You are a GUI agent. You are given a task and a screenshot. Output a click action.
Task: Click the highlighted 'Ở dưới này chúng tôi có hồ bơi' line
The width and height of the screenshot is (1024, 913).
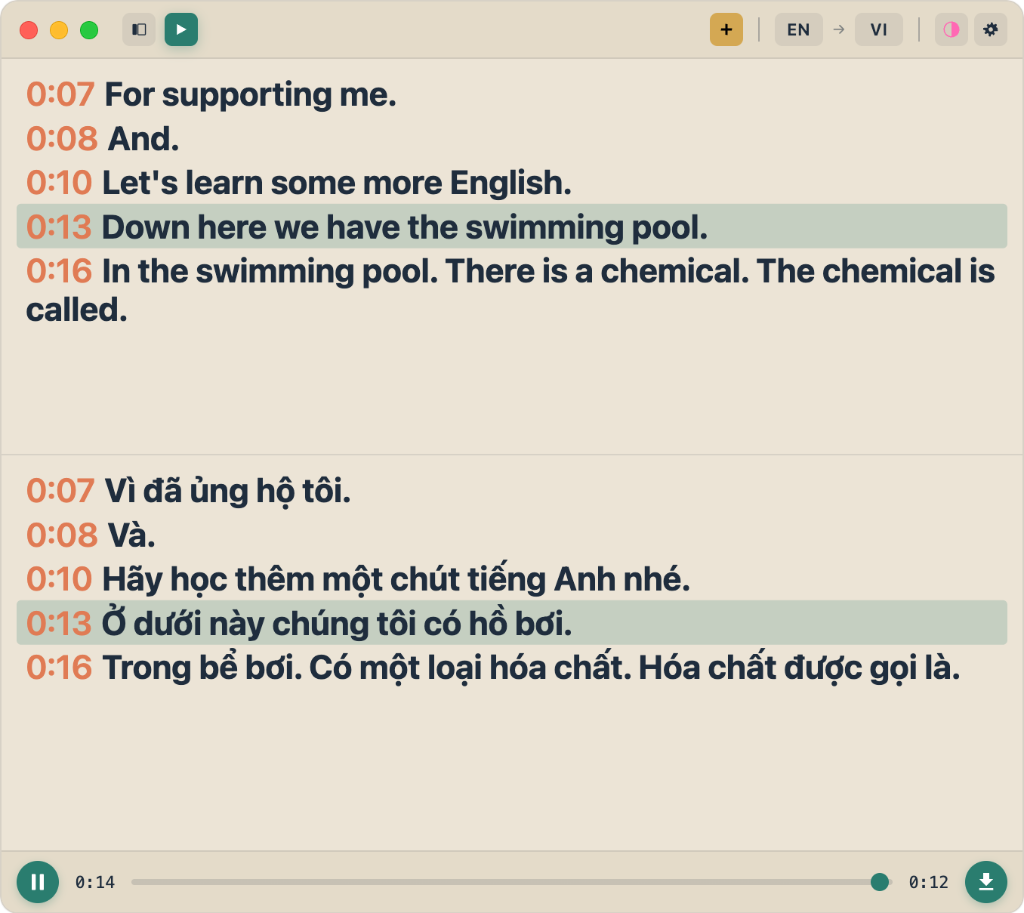[336, 623]
